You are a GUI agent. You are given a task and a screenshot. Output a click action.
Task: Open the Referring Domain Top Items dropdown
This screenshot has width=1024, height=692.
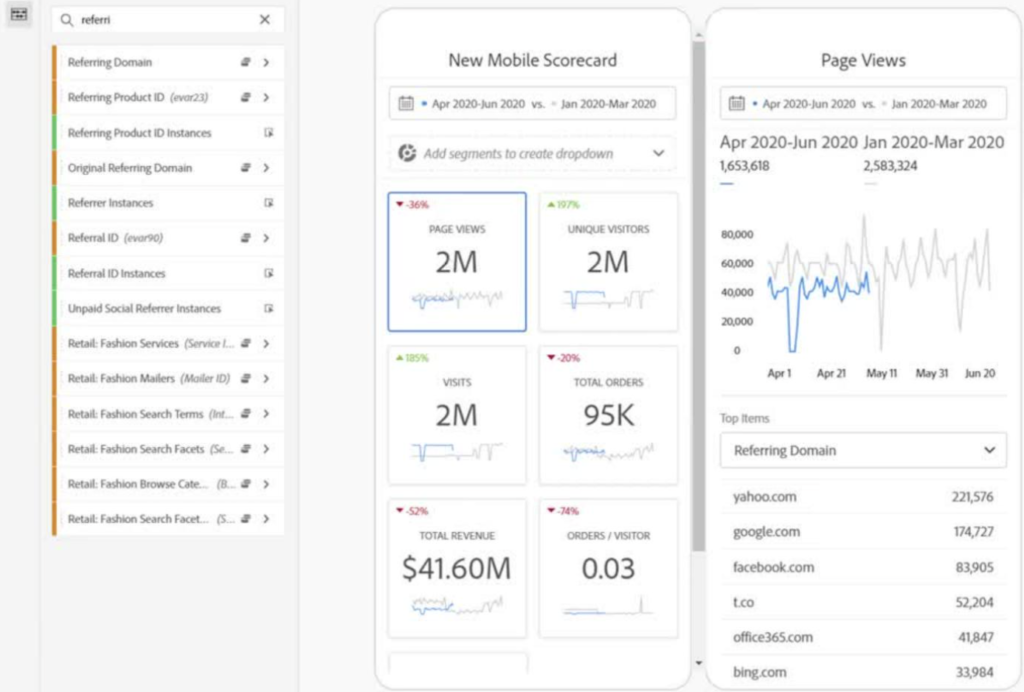point(863,450)
